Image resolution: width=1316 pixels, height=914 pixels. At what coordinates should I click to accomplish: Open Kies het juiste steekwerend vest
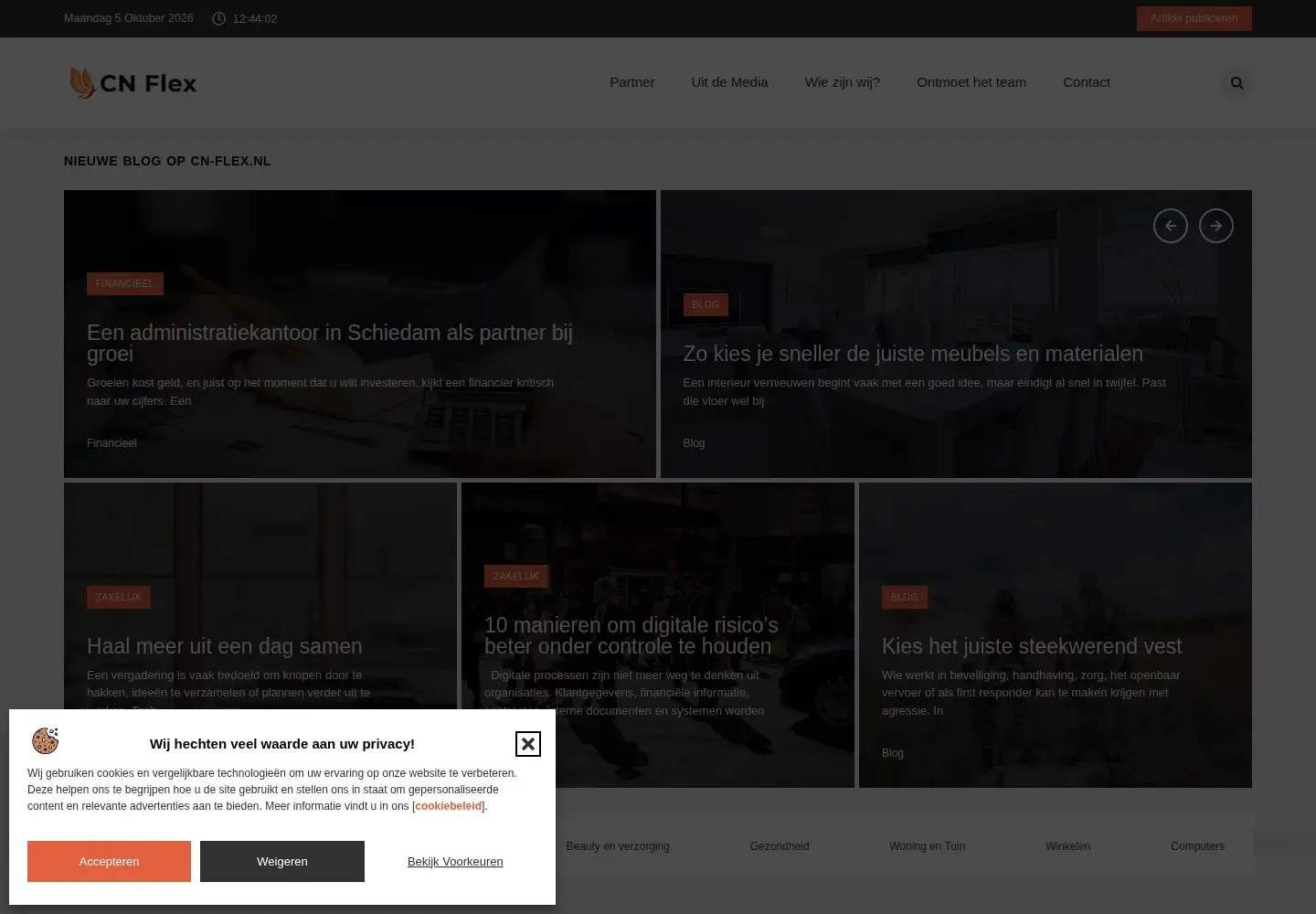click(x=1032, y=646)
